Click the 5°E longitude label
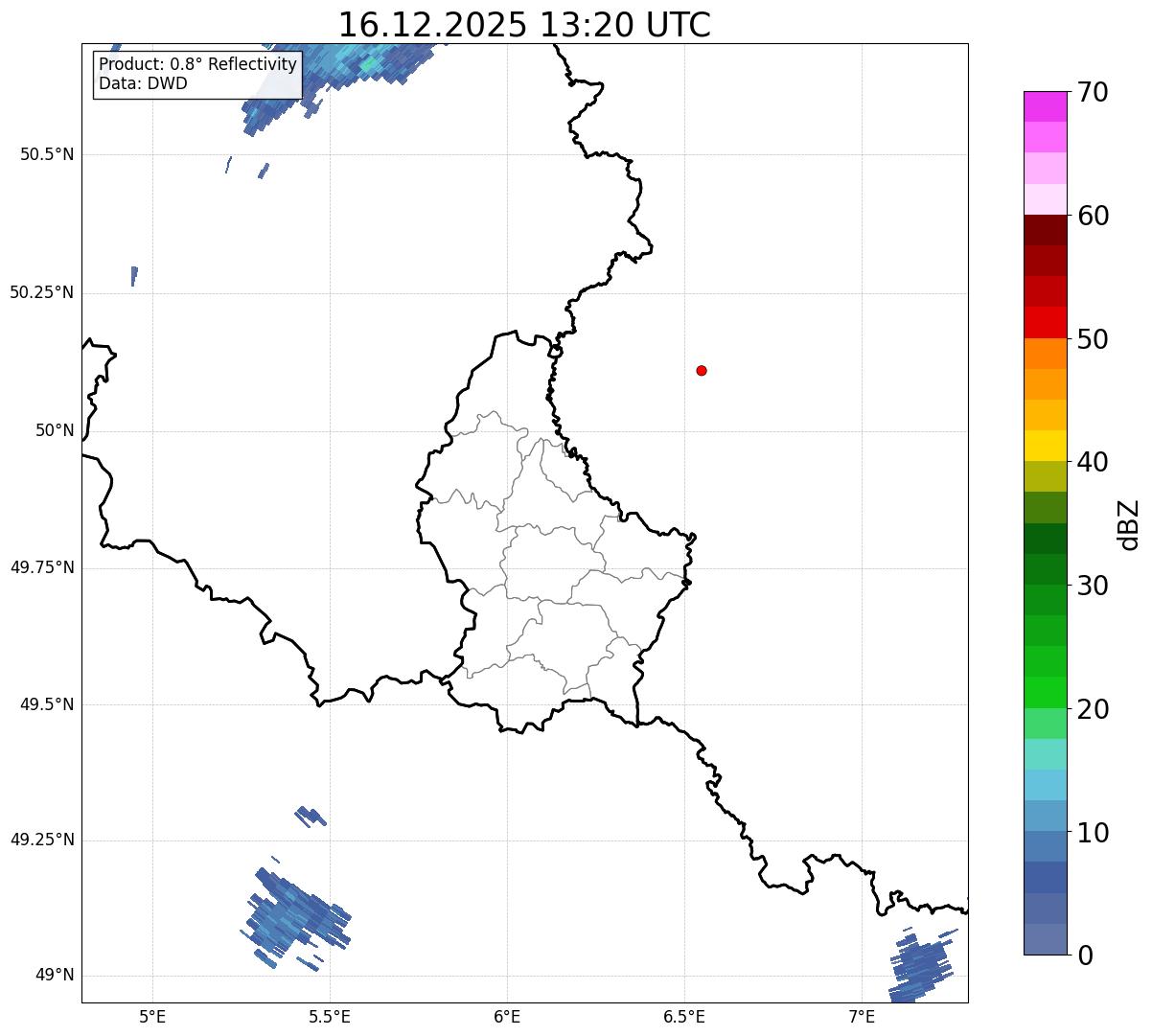The image size is (1152, 1036). pyautogui.click(x=152, y=1016)
